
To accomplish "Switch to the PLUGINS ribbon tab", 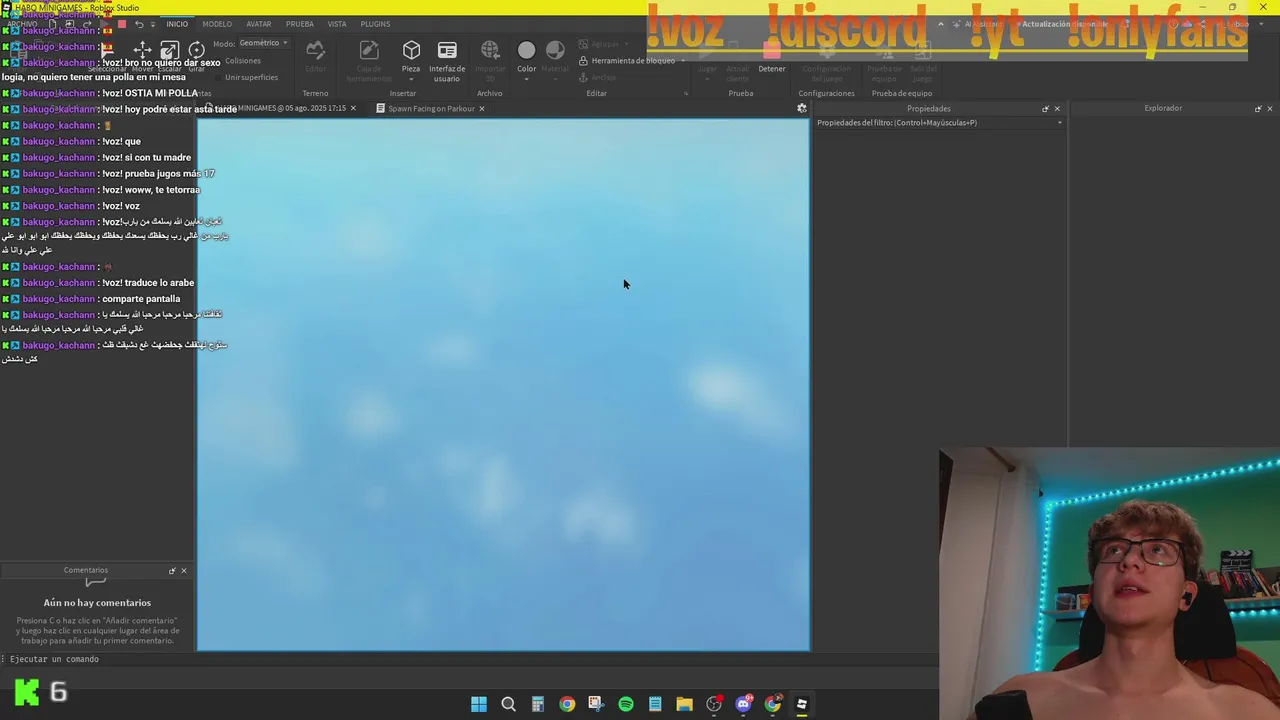I will [376, 24].
